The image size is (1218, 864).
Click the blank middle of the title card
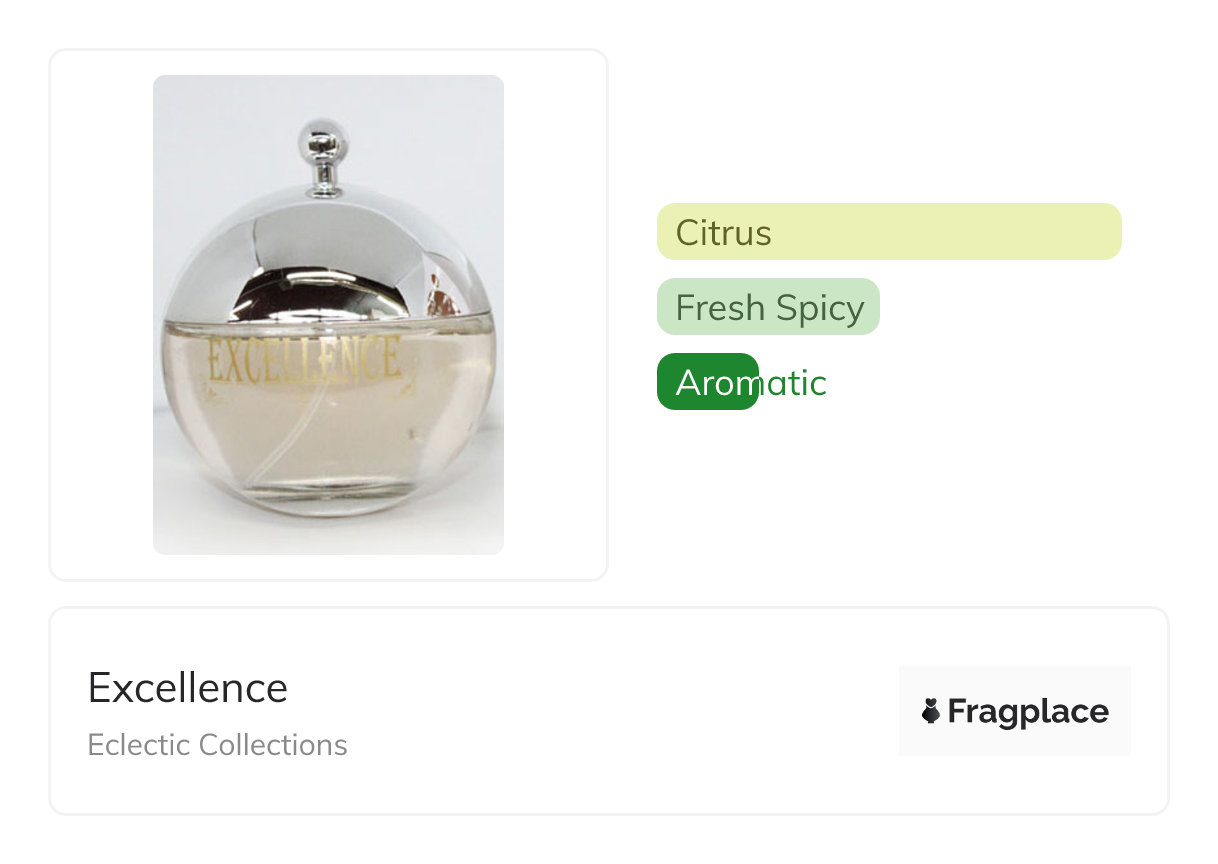600,711
